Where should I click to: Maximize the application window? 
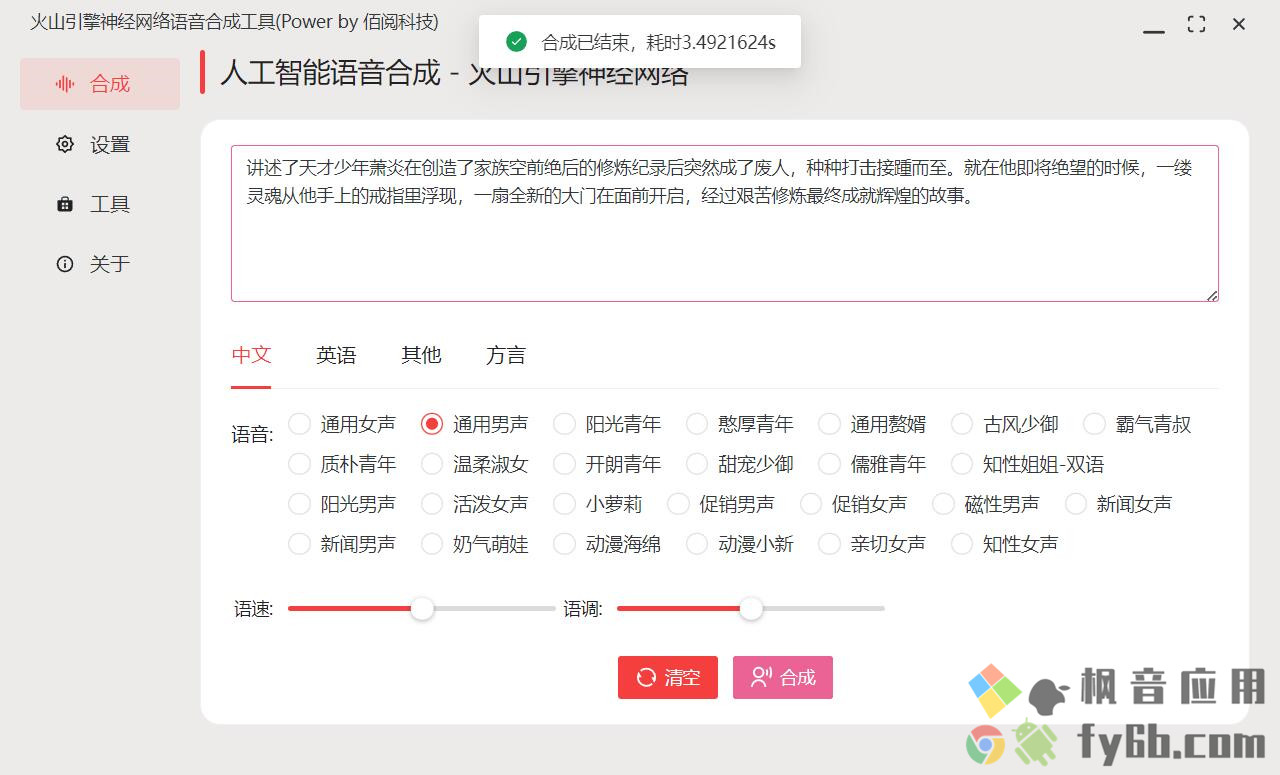pyautogui.click(x=1196, y=24)
